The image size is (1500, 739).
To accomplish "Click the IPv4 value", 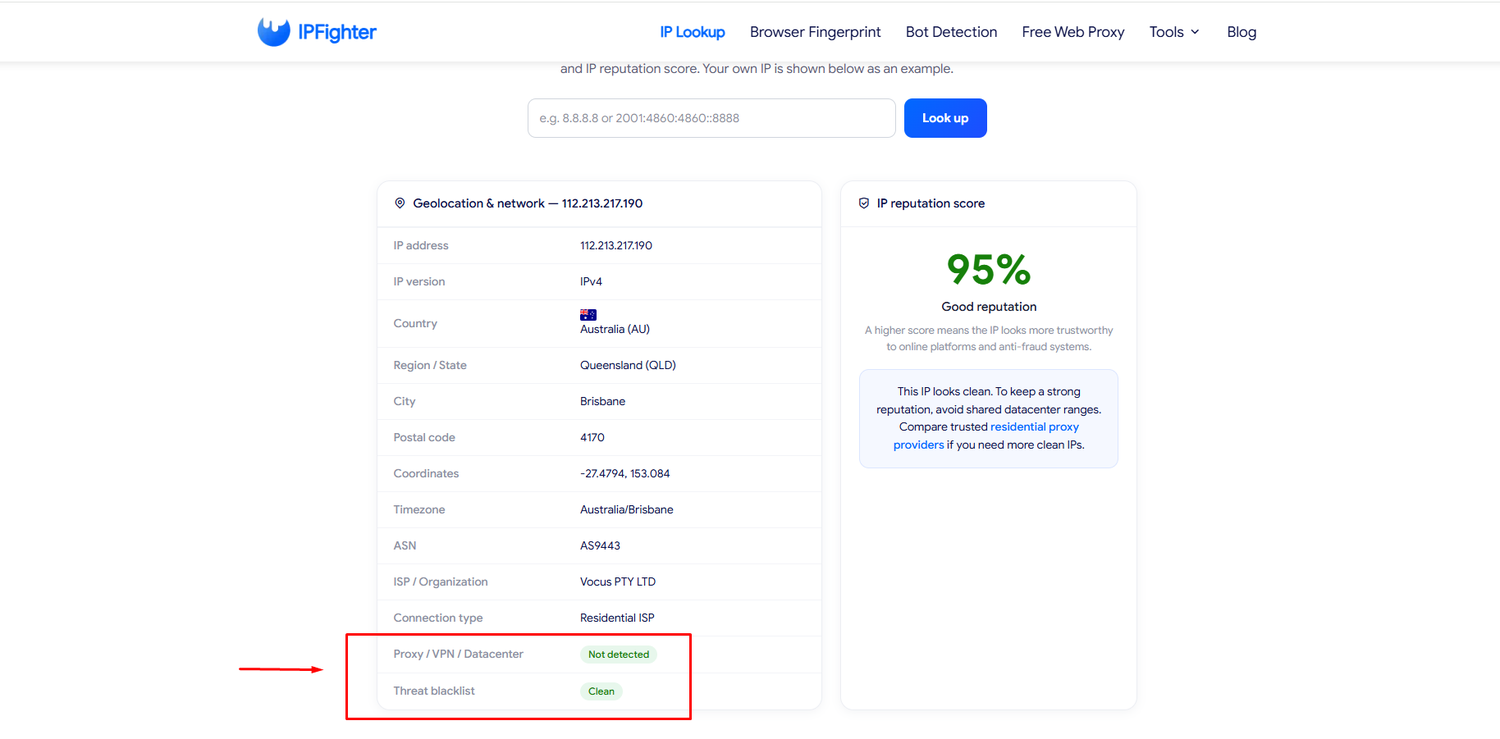I will [591, 282].
